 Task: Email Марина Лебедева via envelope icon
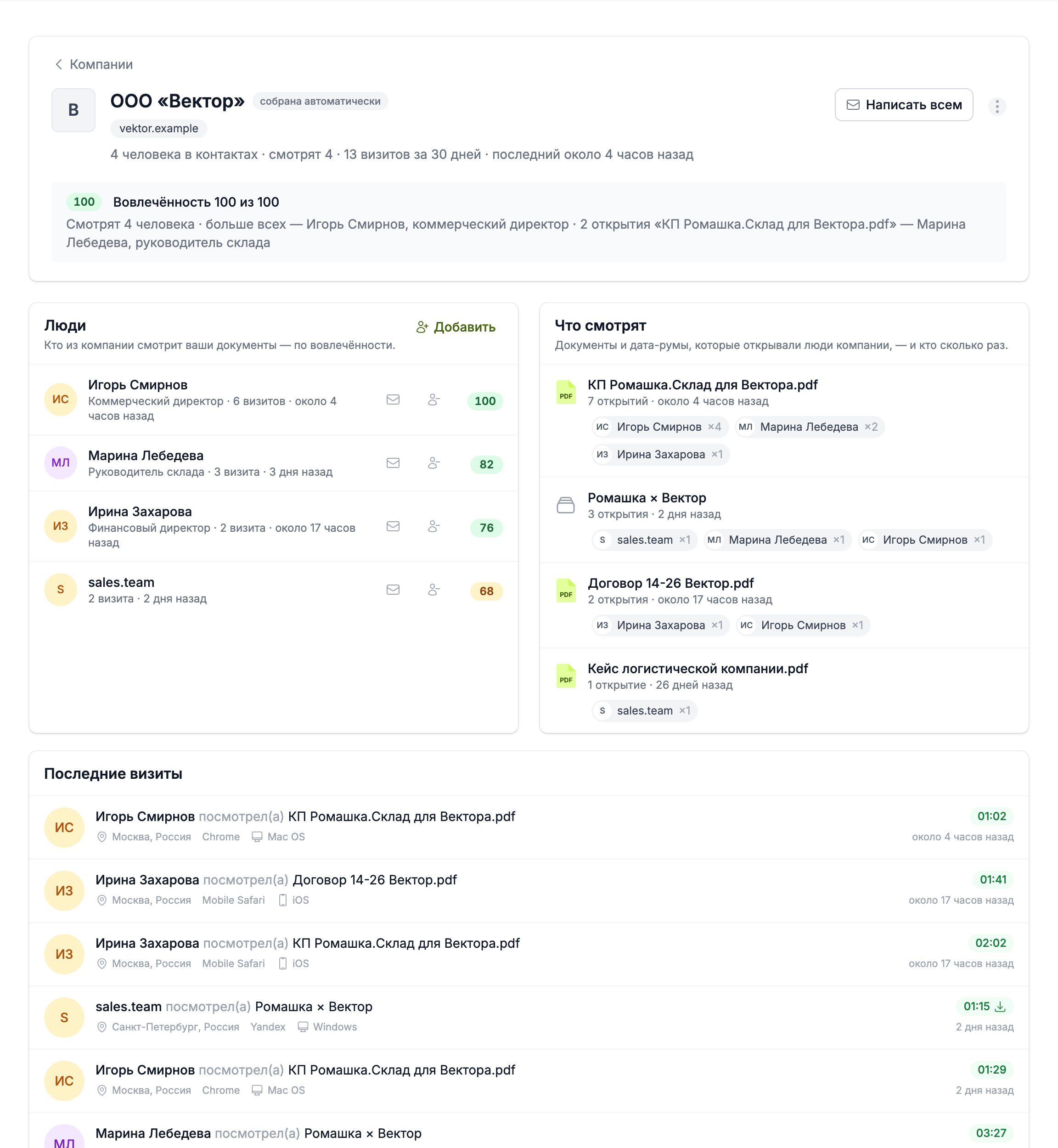coord(393,462)
